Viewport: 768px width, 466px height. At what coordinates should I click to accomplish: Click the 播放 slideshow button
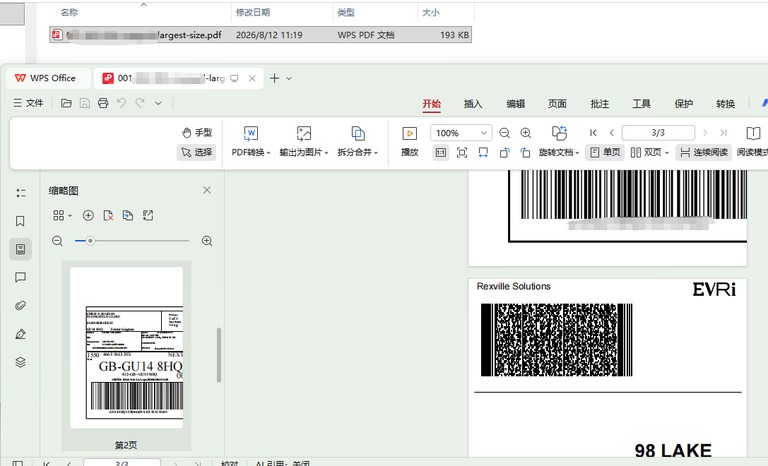coord(409,141)
